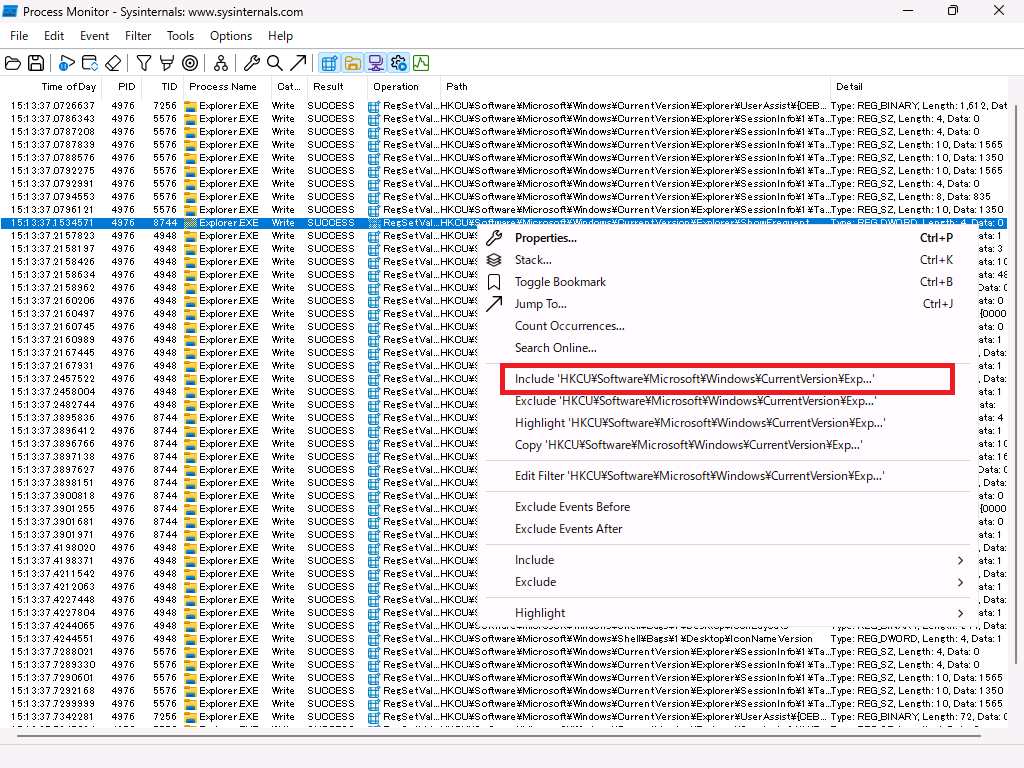Open a saved log file
The image size is (1024, 768).
[x=14, y=62]
